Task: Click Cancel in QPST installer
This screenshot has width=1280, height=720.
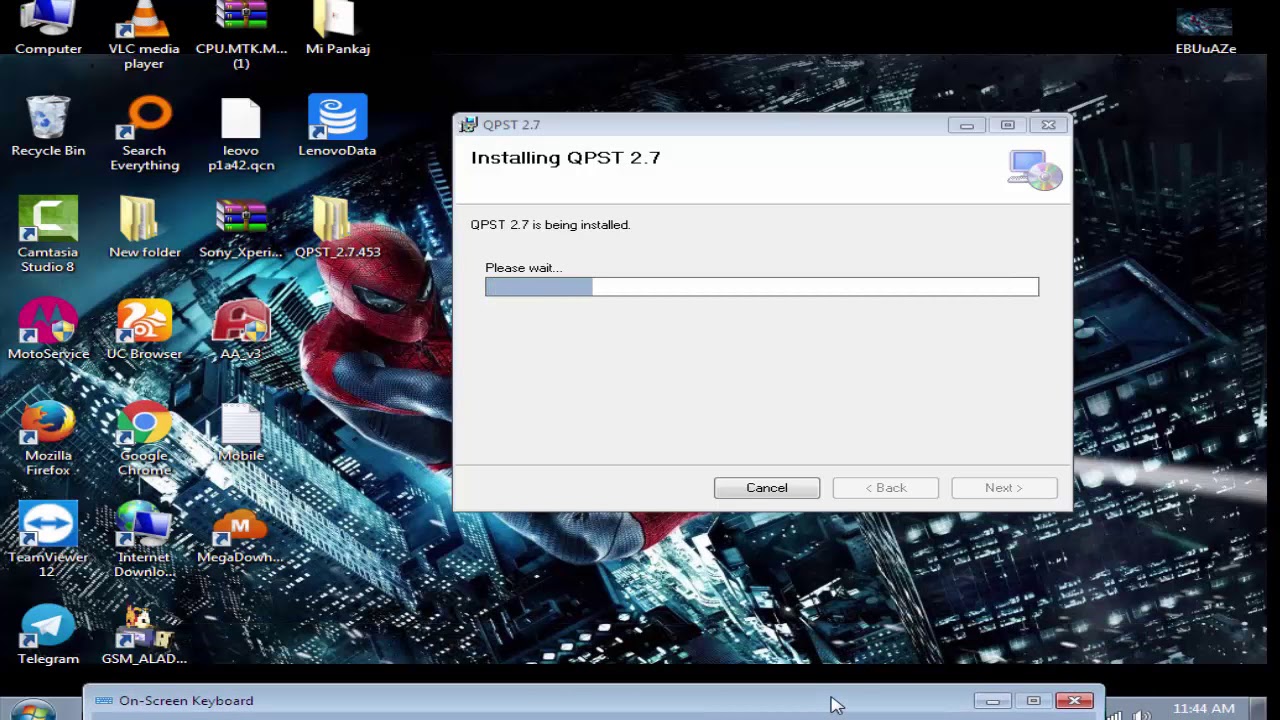Action: pos(767,488)
